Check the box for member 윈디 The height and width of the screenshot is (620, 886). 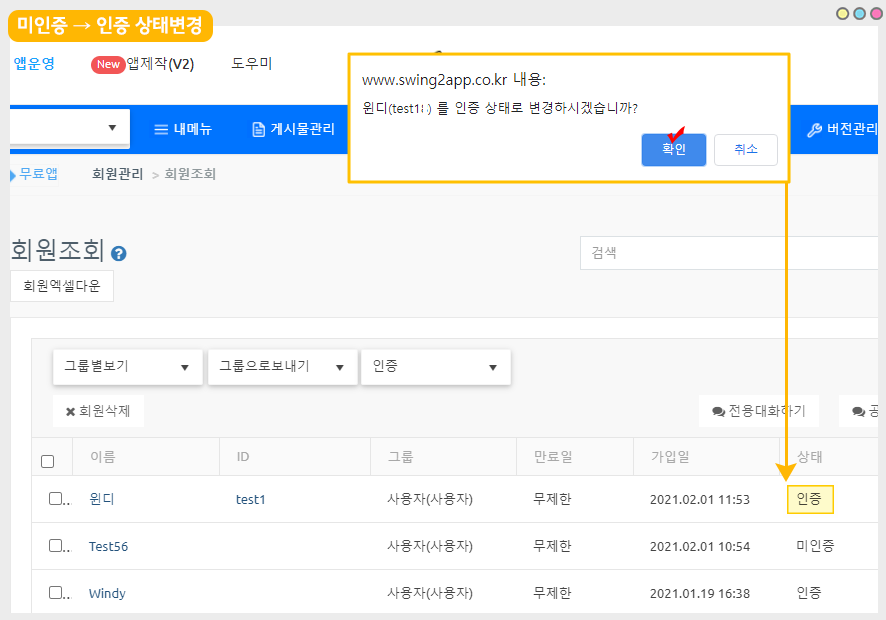(56, 498)
